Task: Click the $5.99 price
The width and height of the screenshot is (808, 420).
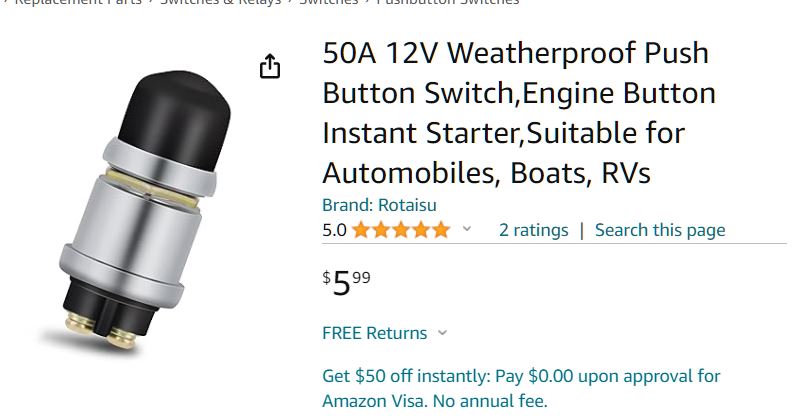Action: 347,283
